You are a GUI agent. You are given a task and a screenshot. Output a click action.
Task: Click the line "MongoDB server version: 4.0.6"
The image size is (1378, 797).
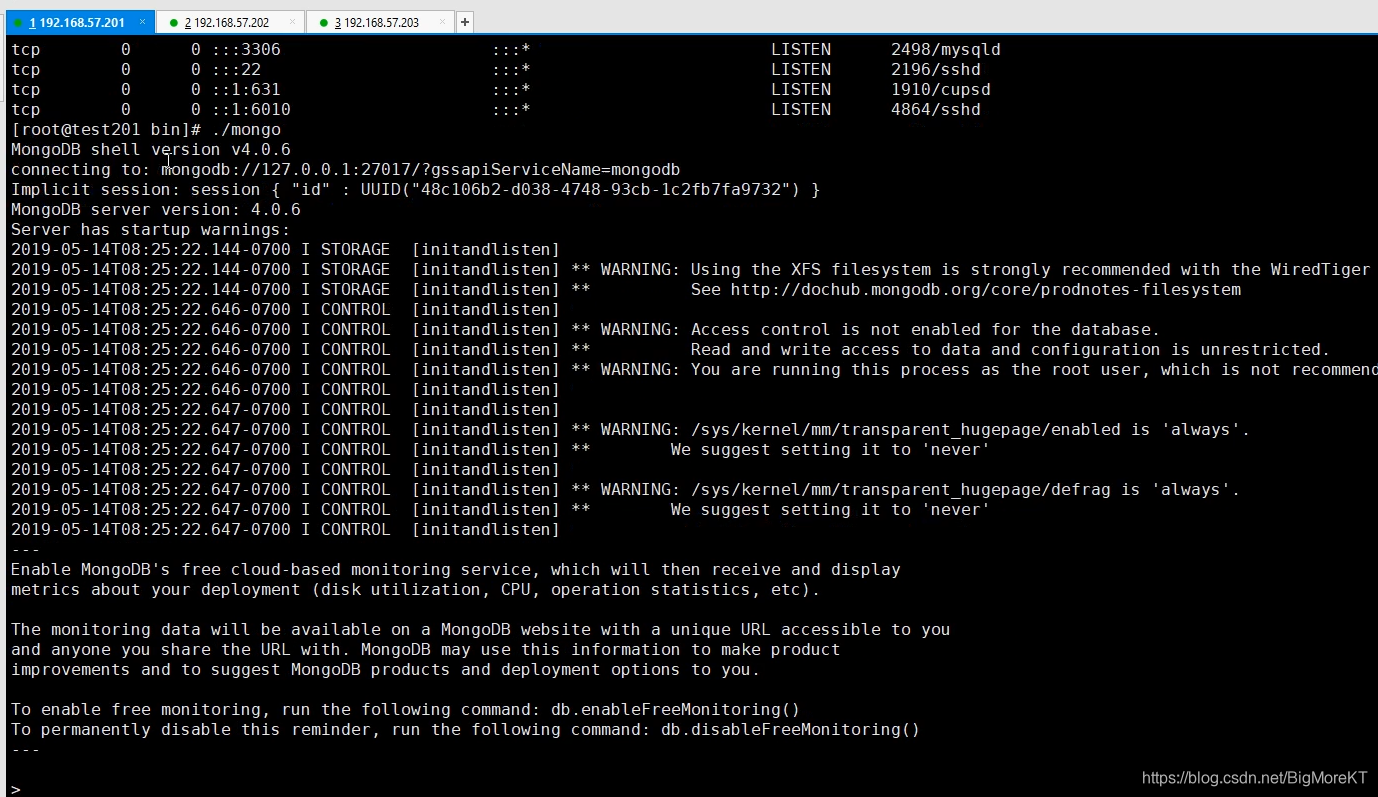tap(156, 209)
